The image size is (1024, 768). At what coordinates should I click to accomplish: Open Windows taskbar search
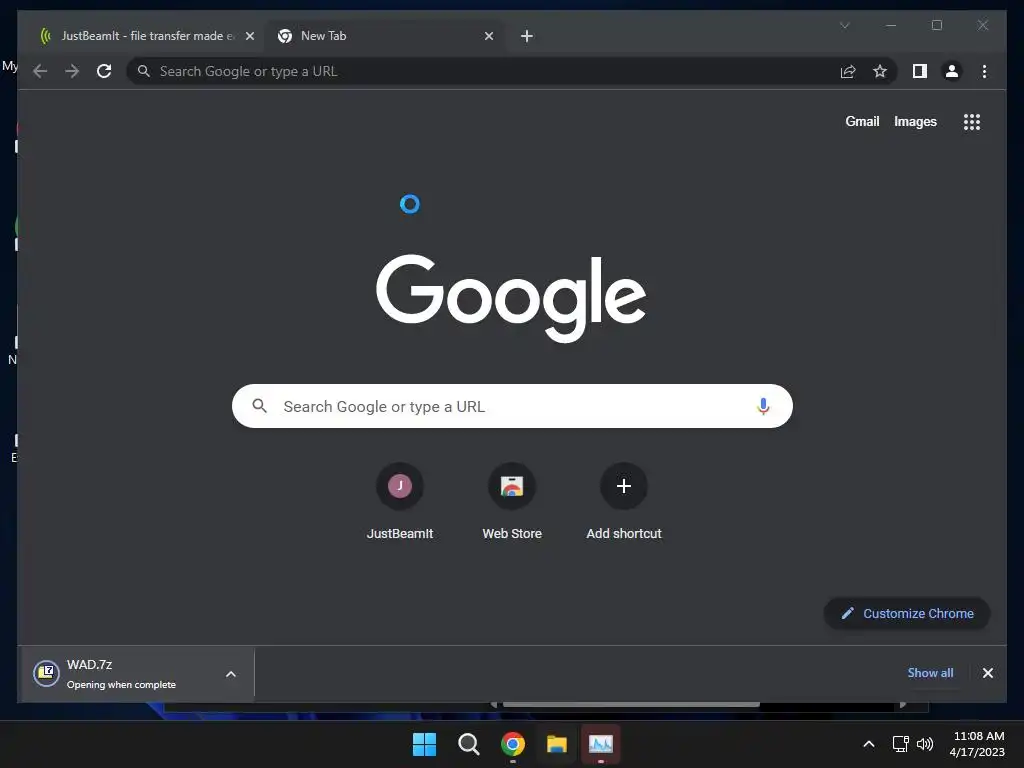coord(468,744)
